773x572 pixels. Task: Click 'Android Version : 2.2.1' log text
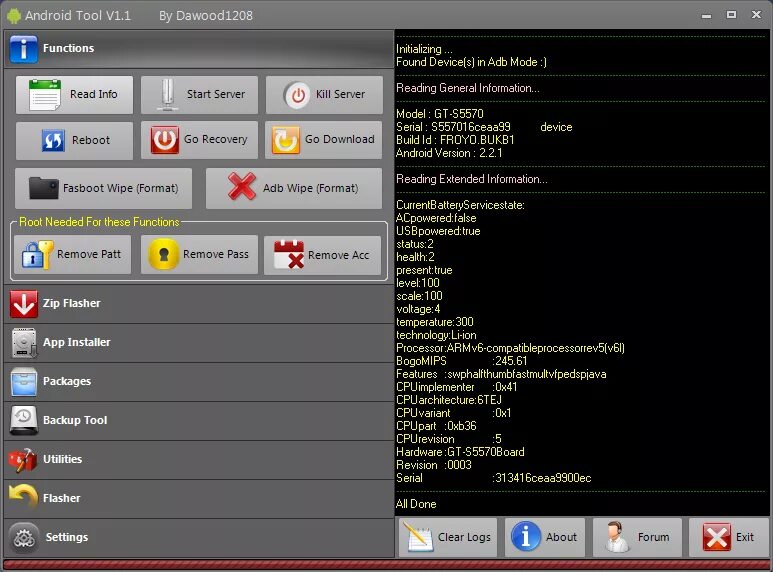point(449,153)
